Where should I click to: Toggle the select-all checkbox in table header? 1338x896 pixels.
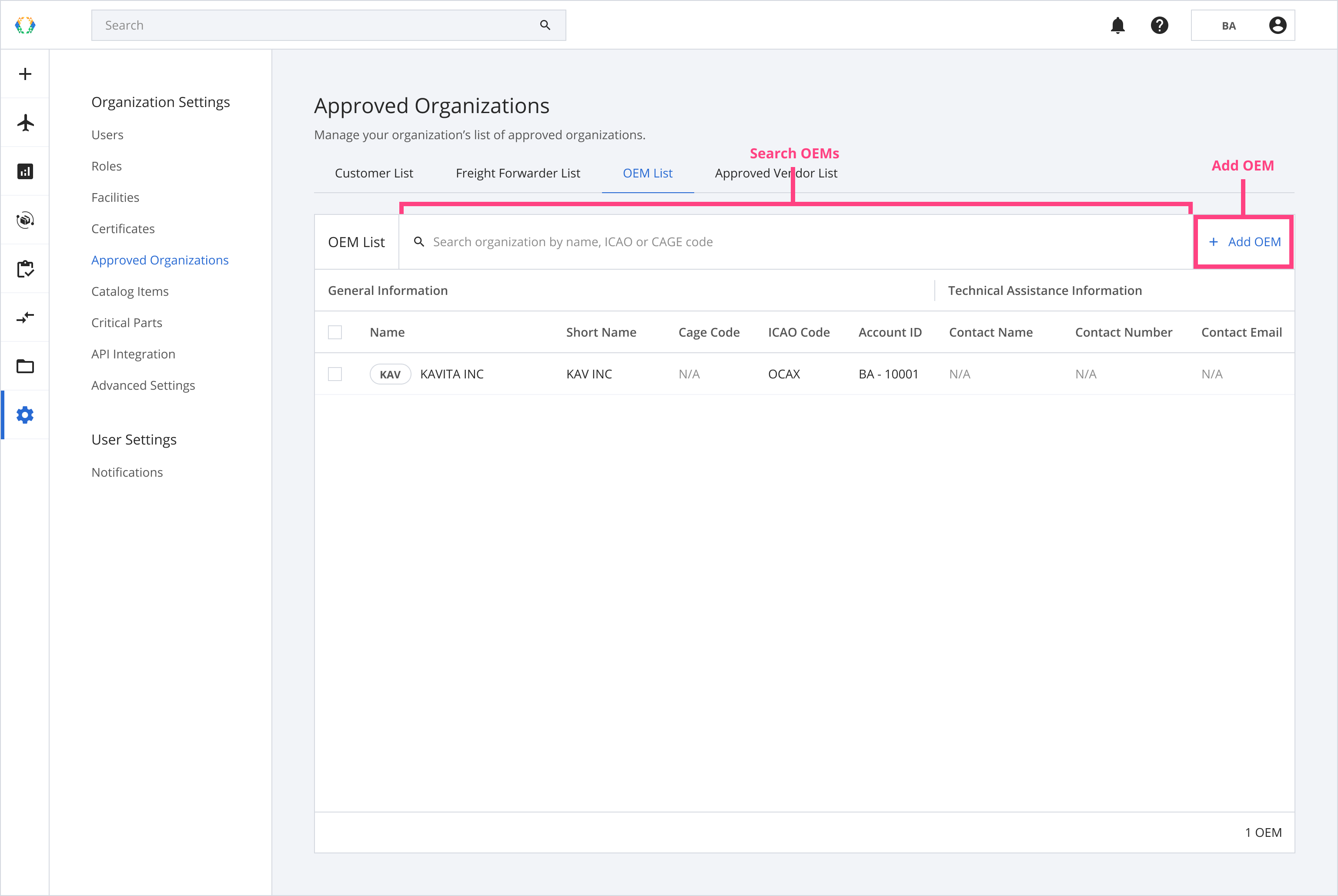(335, 332)
